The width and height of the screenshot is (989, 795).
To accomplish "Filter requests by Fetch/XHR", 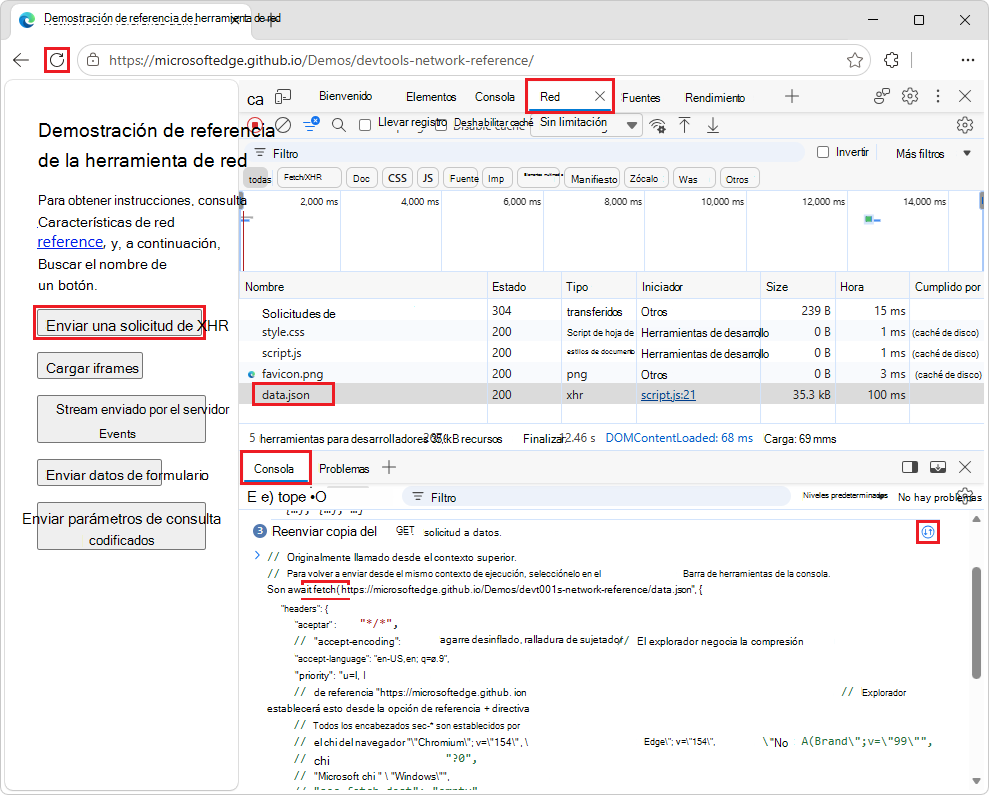I will coord(309,178).
